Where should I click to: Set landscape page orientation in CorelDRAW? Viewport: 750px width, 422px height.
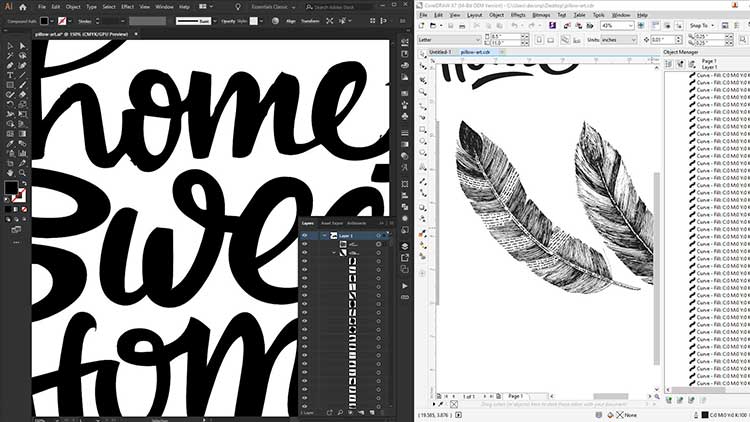click(551, 40)
